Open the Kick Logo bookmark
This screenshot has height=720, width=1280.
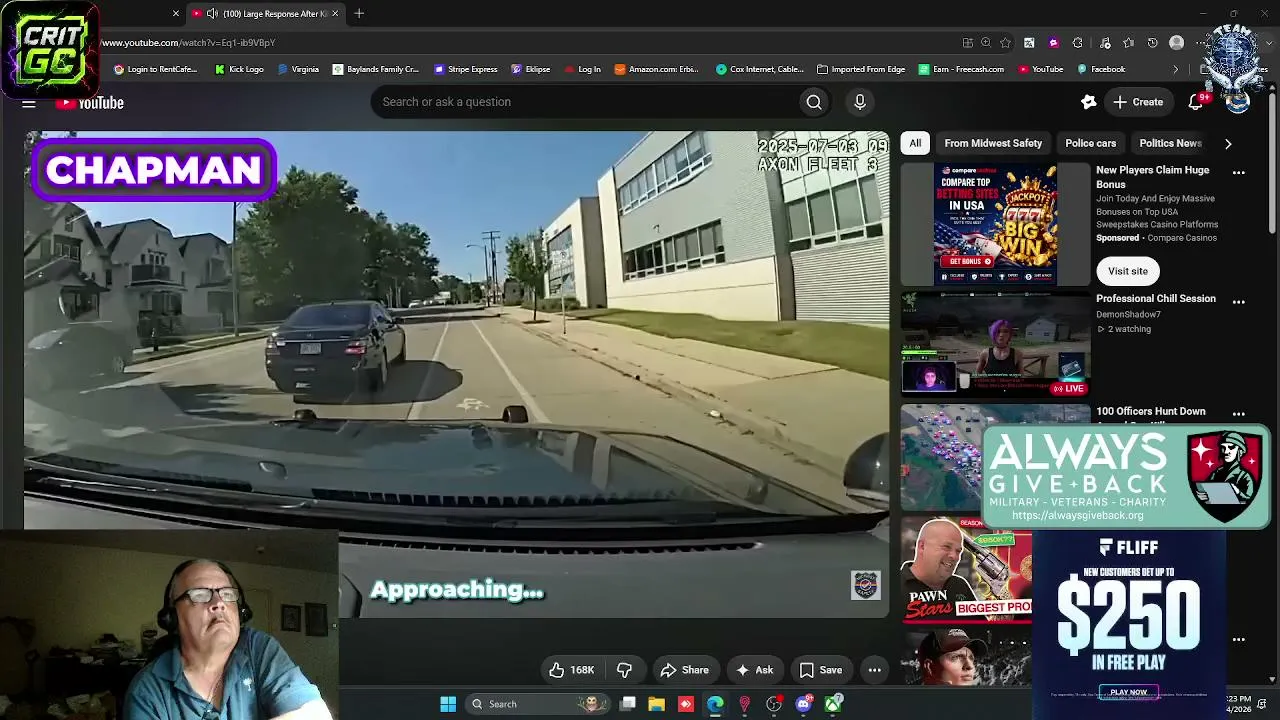[x=240, y=70]
